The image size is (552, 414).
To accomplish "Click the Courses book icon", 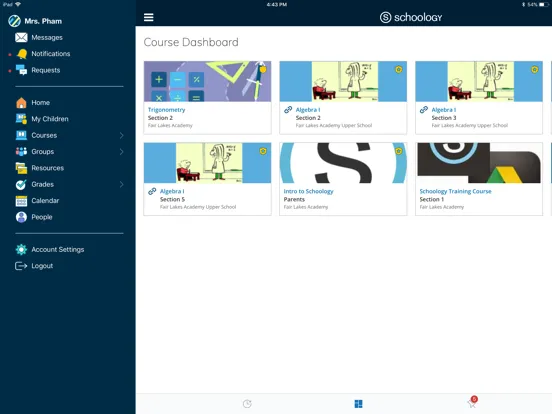I will [21, 135].
